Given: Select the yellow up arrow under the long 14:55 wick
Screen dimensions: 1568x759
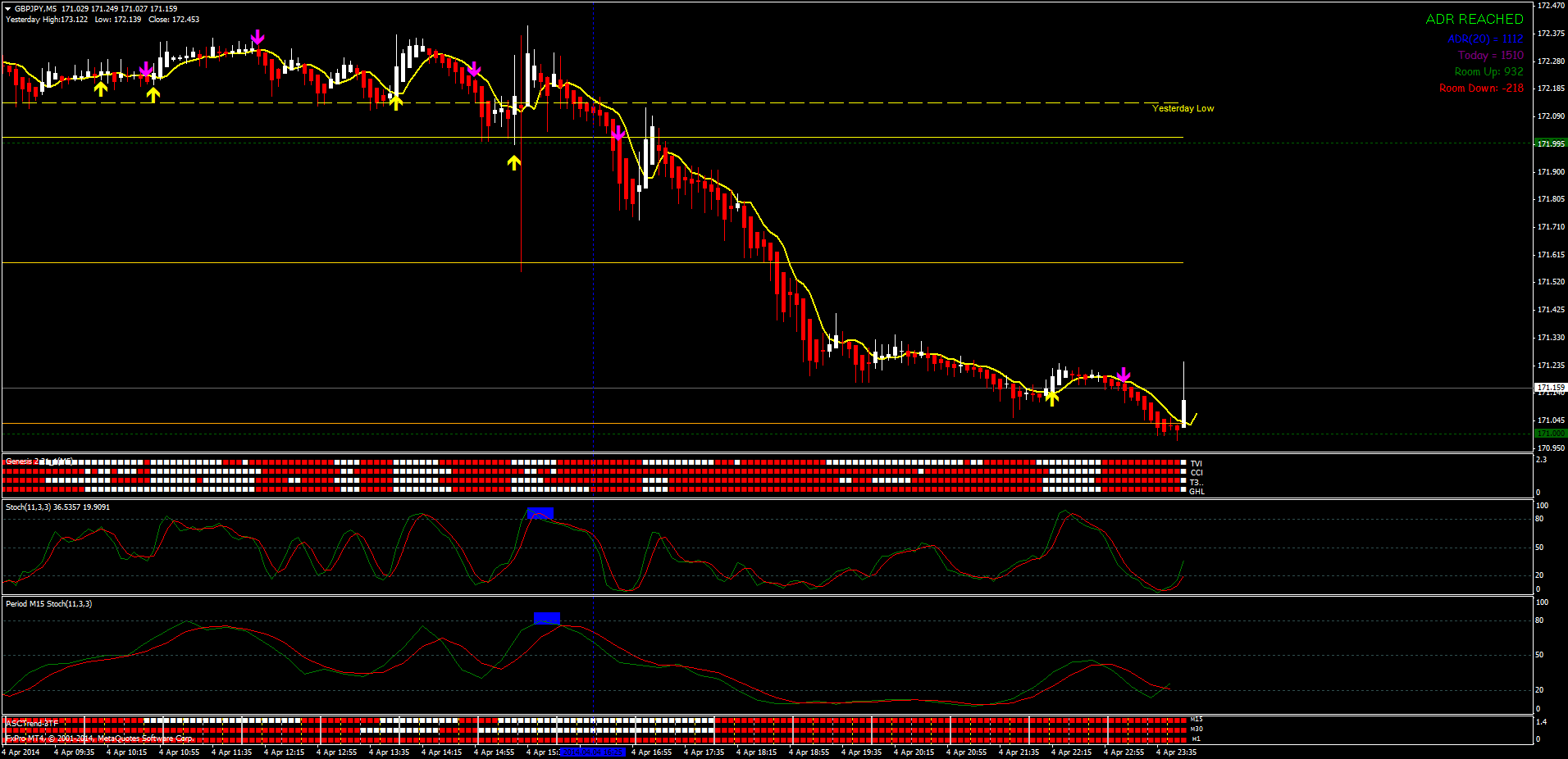Looking at the screenshot, I should (513, 162).
